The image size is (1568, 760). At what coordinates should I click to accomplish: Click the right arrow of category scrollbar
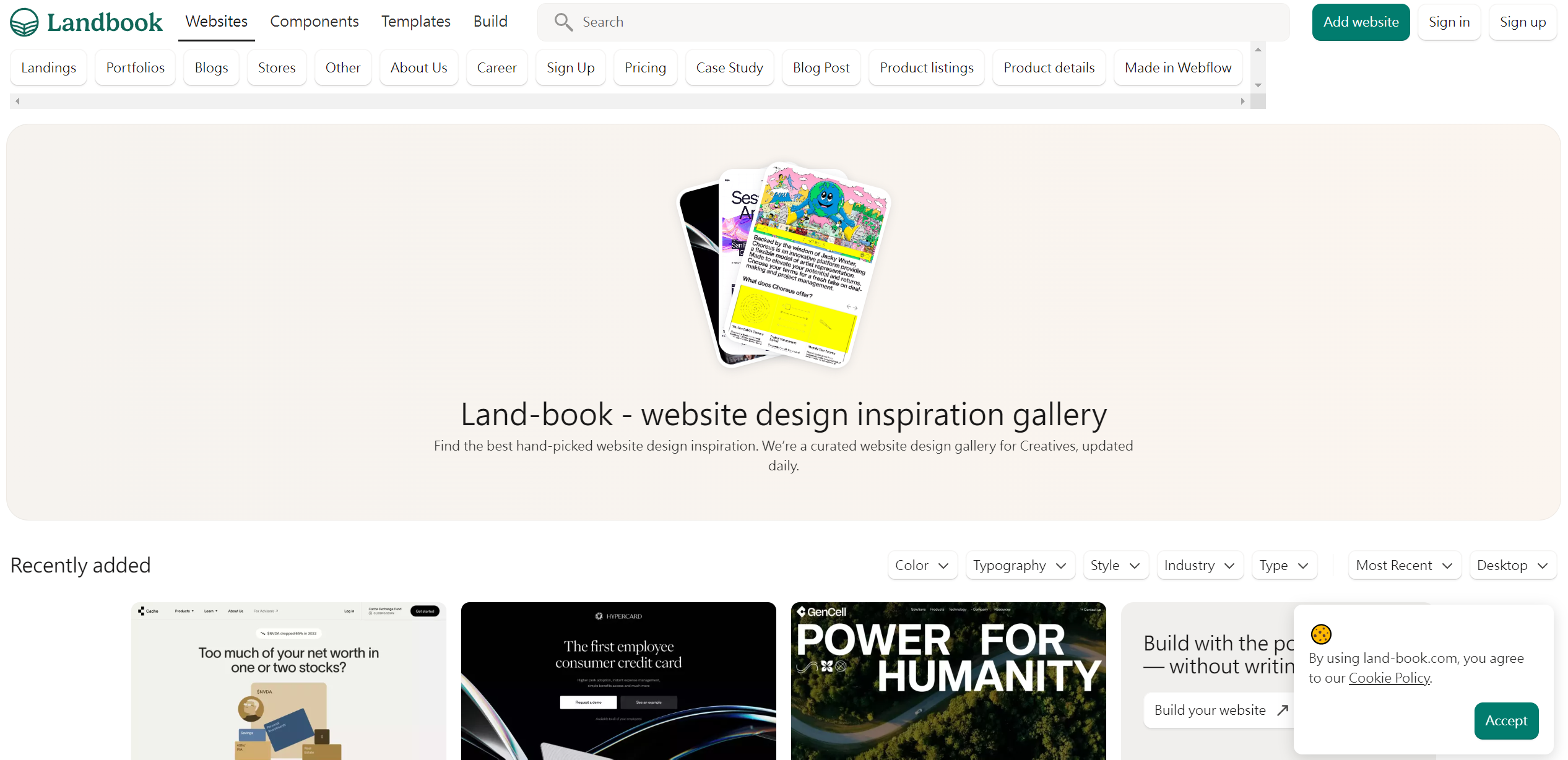pos(1242,101)
